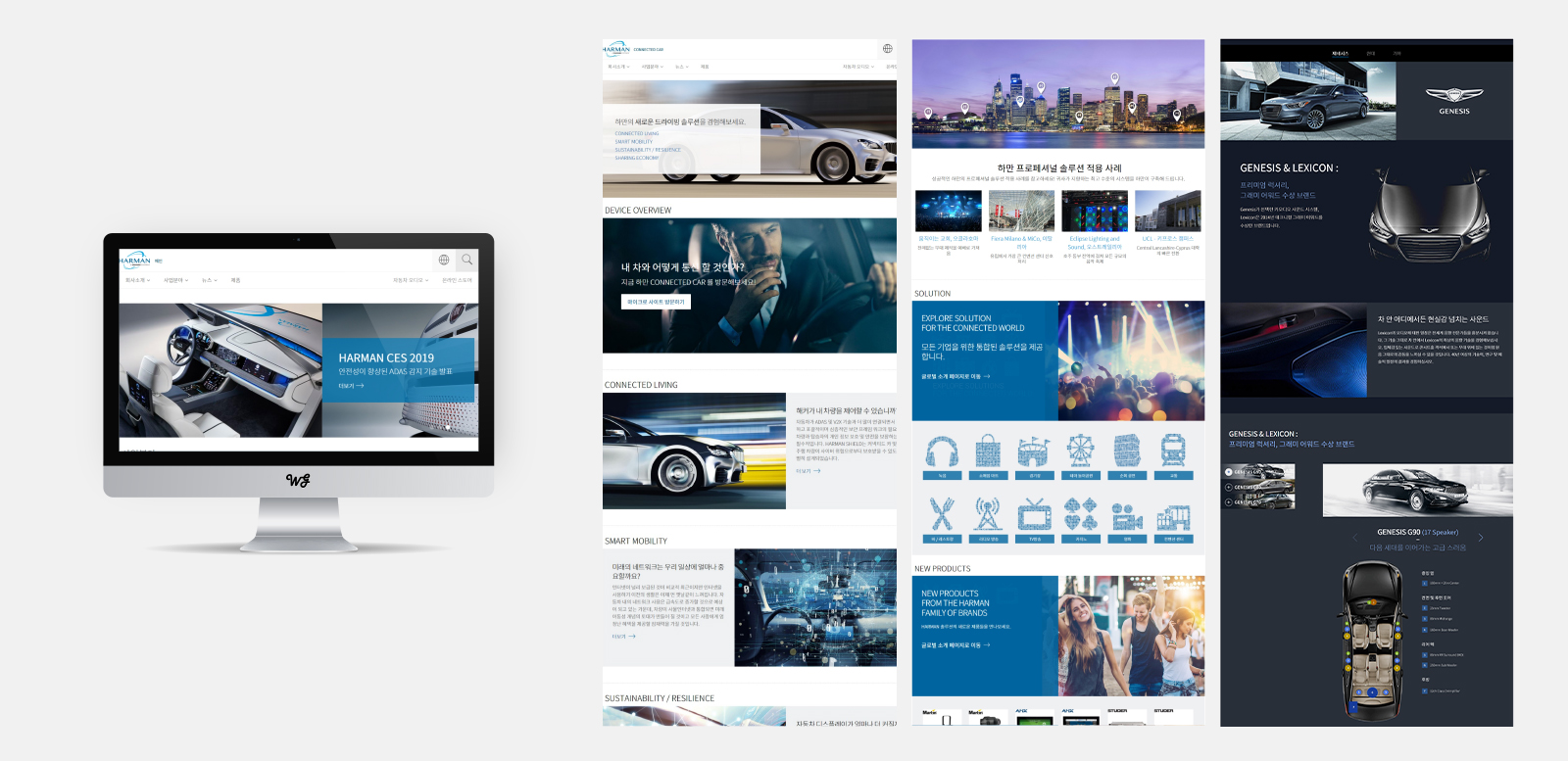Click the Fiera Milano & MiCo title link
Image resolution: width=1568 pixels, height=761 pixels.
[x=1021, y=242]
